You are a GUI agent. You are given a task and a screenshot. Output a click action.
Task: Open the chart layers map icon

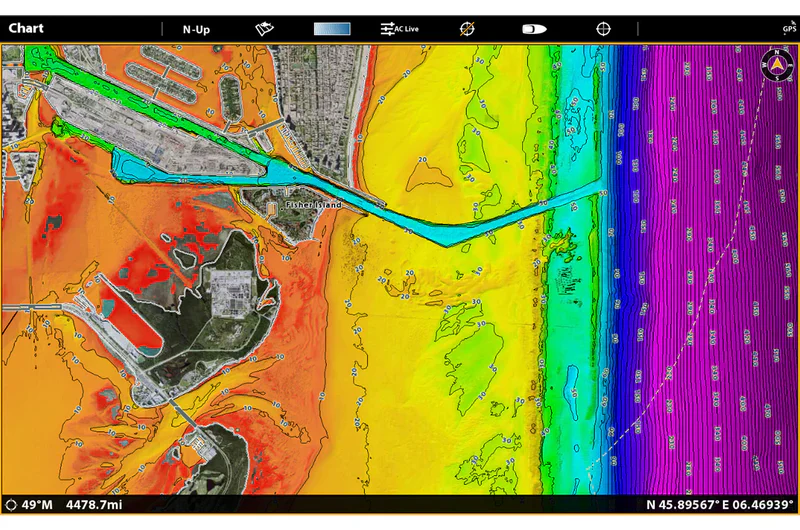coord(264,29)
